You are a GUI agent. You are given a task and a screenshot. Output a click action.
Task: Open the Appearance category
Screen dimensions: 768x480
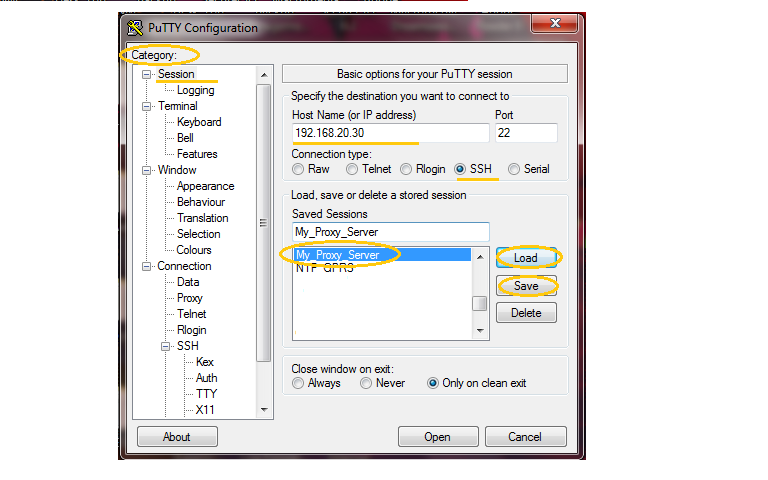coord(205,186)
